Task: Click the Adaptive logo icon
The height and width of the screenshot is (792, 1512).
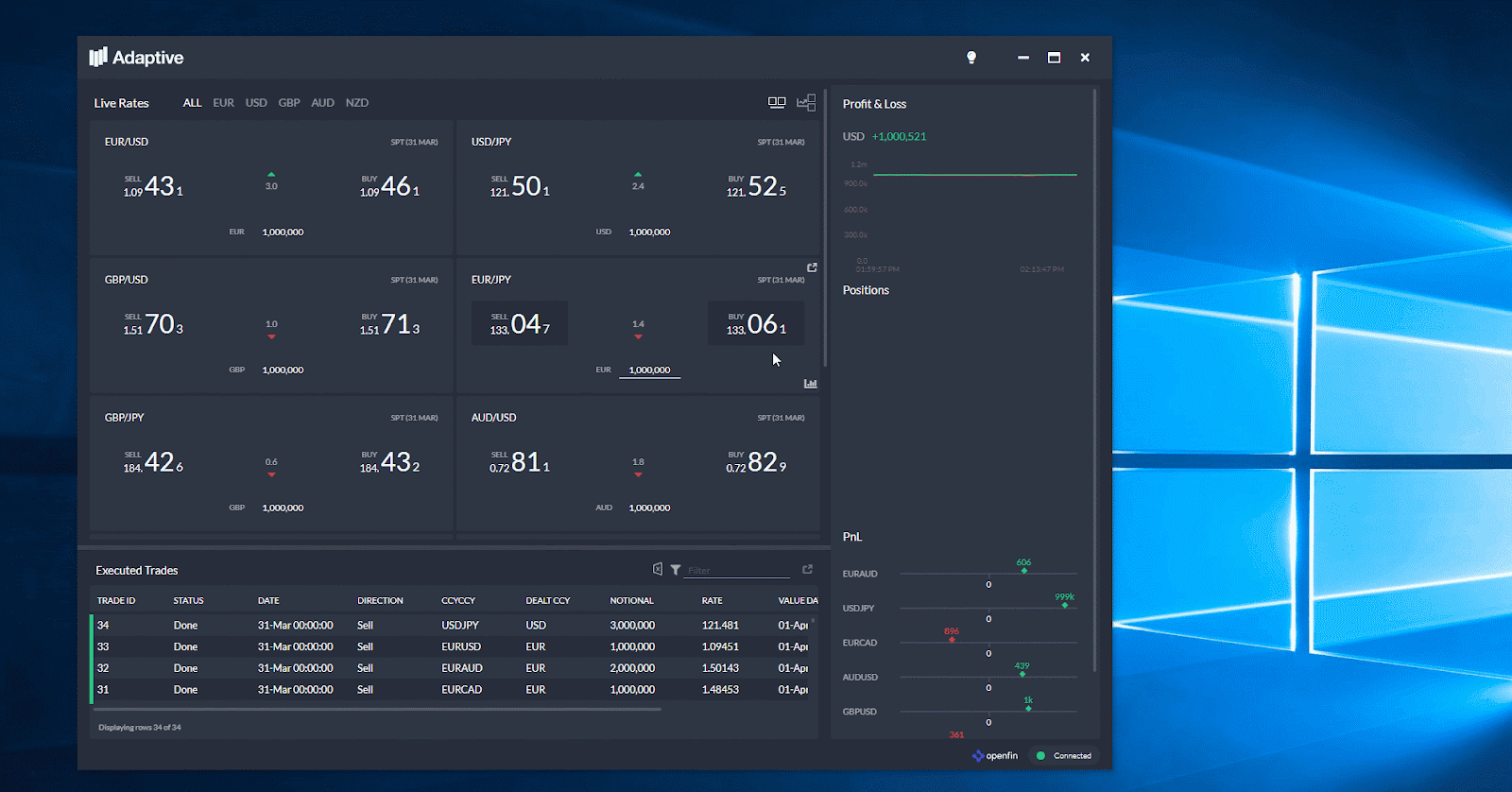Action: [98, 58]
